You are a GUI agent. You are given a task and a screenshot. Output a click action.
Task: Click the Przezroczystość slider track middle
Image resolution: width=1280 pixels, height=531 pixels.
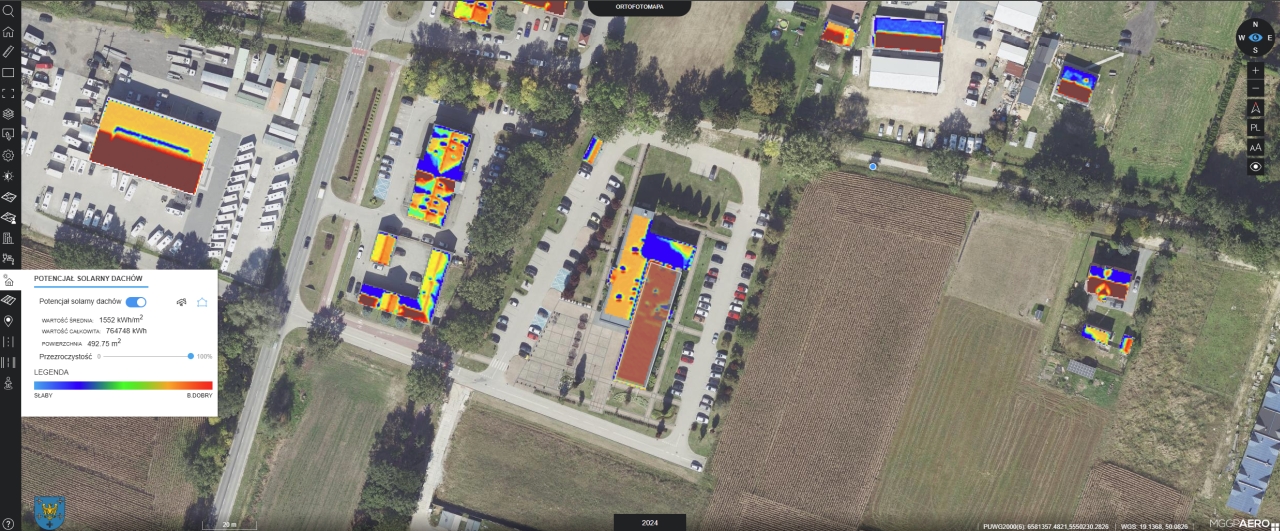(145, 356)
